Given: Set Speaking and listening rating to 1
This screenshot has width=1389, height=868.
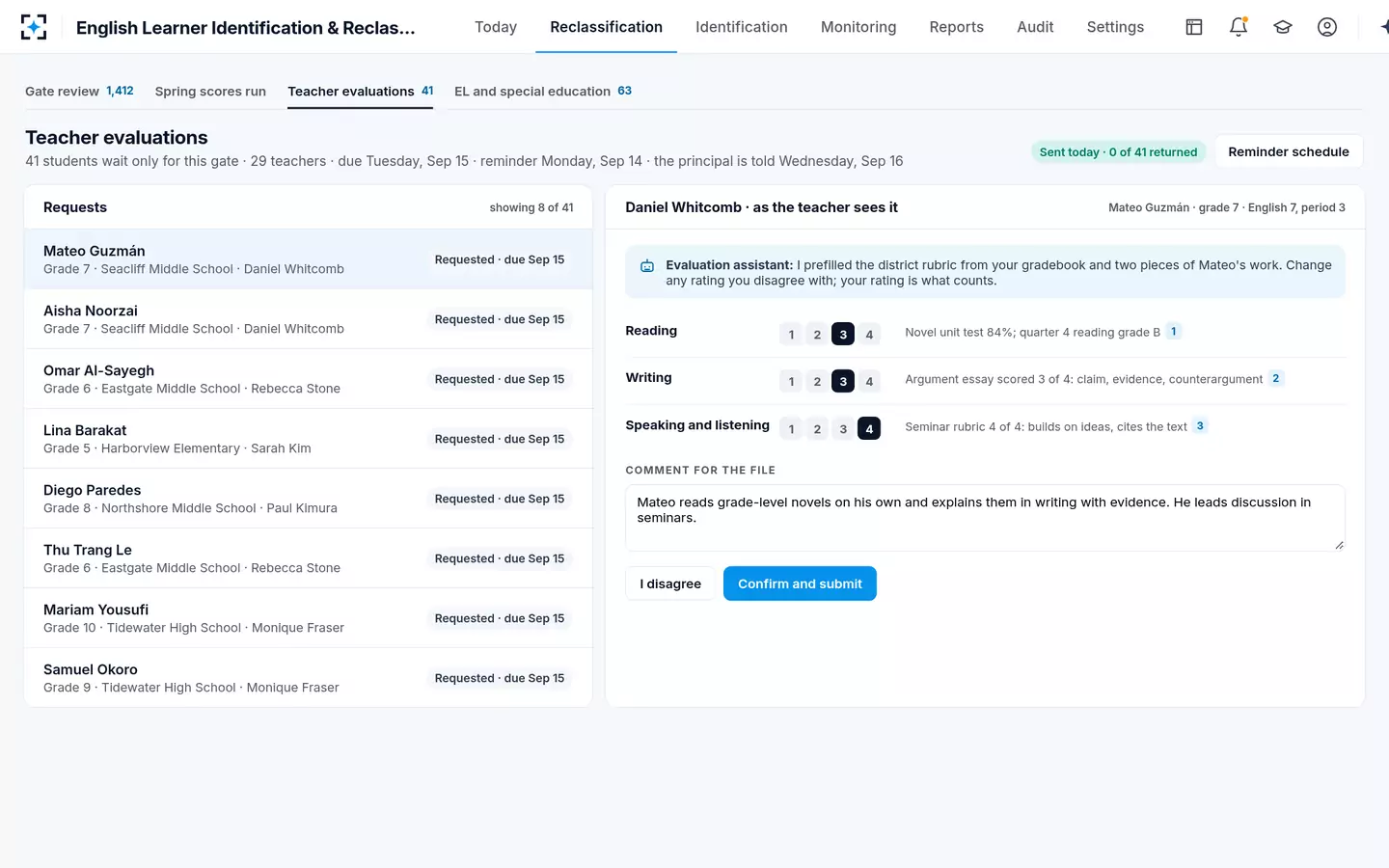Looking at the screenshot, I should 791,429.
